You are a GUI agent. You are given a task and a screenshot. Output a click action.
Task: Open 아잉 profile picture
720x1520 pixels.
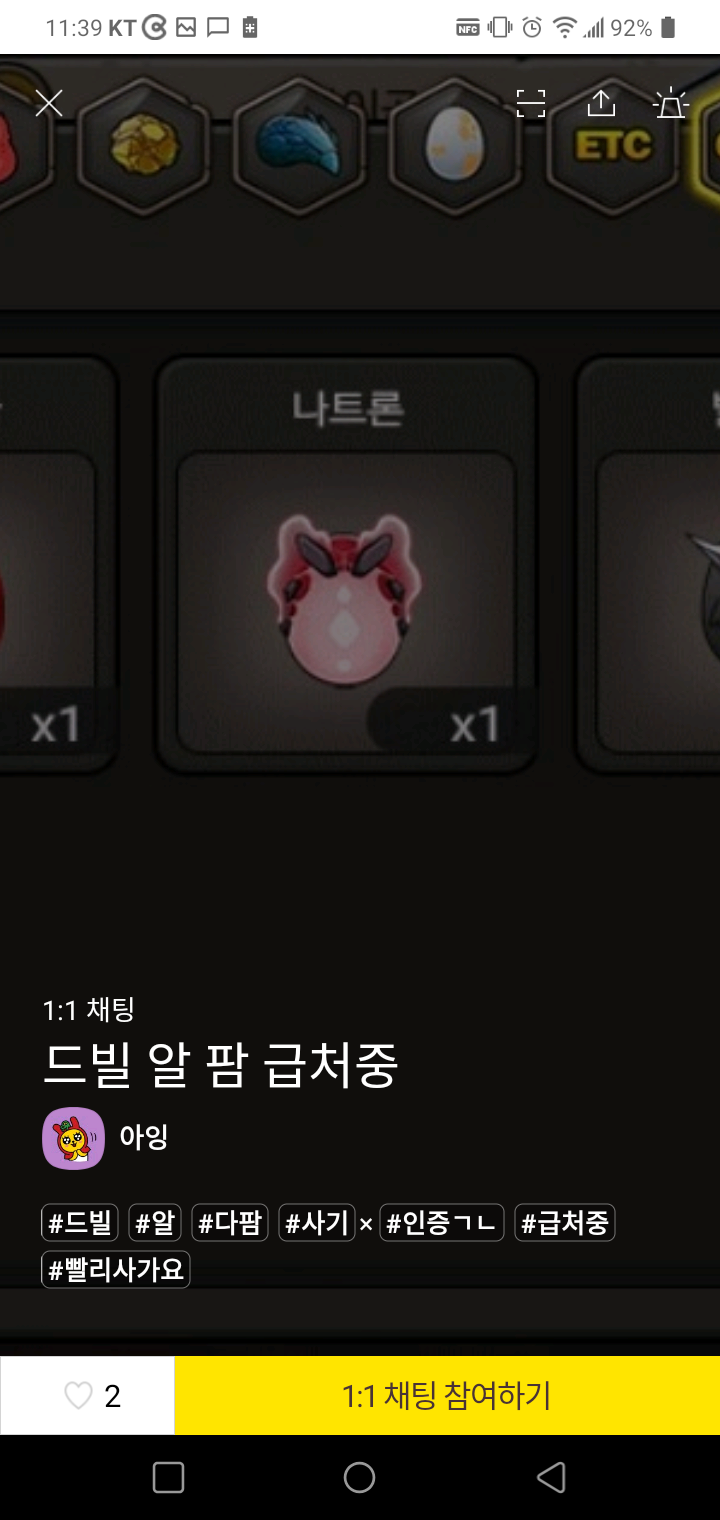73,1138
